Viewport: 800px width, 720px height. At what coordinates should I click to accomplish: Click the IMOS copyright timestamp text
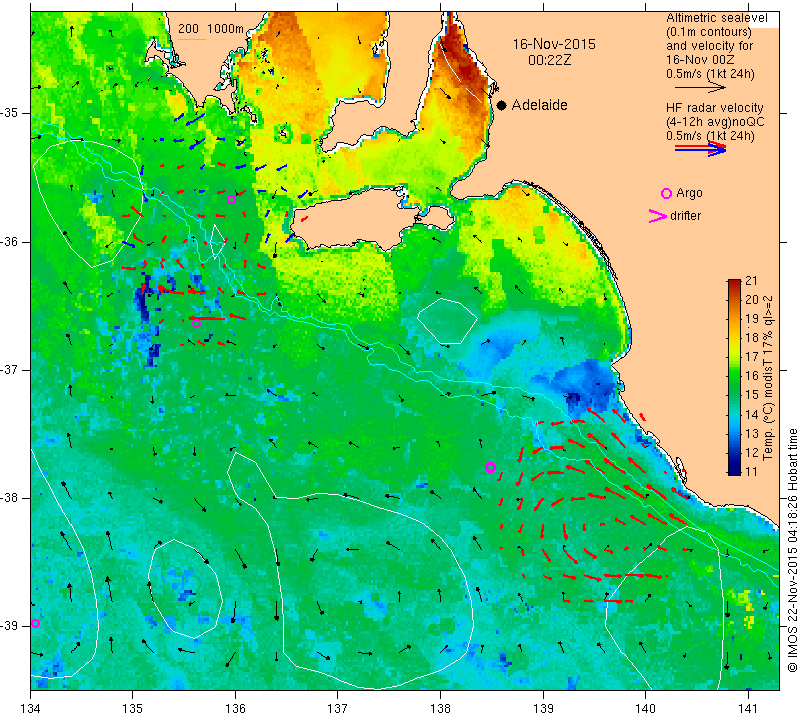792,549
